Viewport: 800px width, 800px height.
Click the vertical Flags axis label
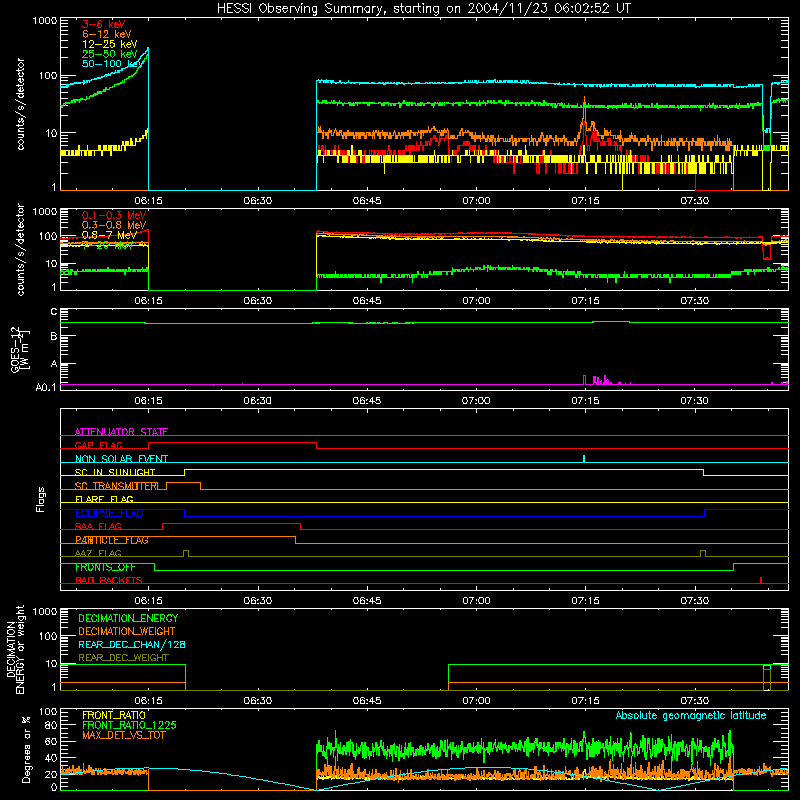pos(41,499)
